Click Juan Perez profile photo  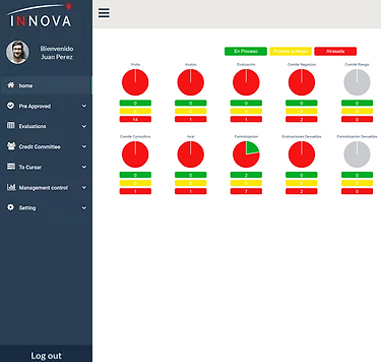coord(17,52)
